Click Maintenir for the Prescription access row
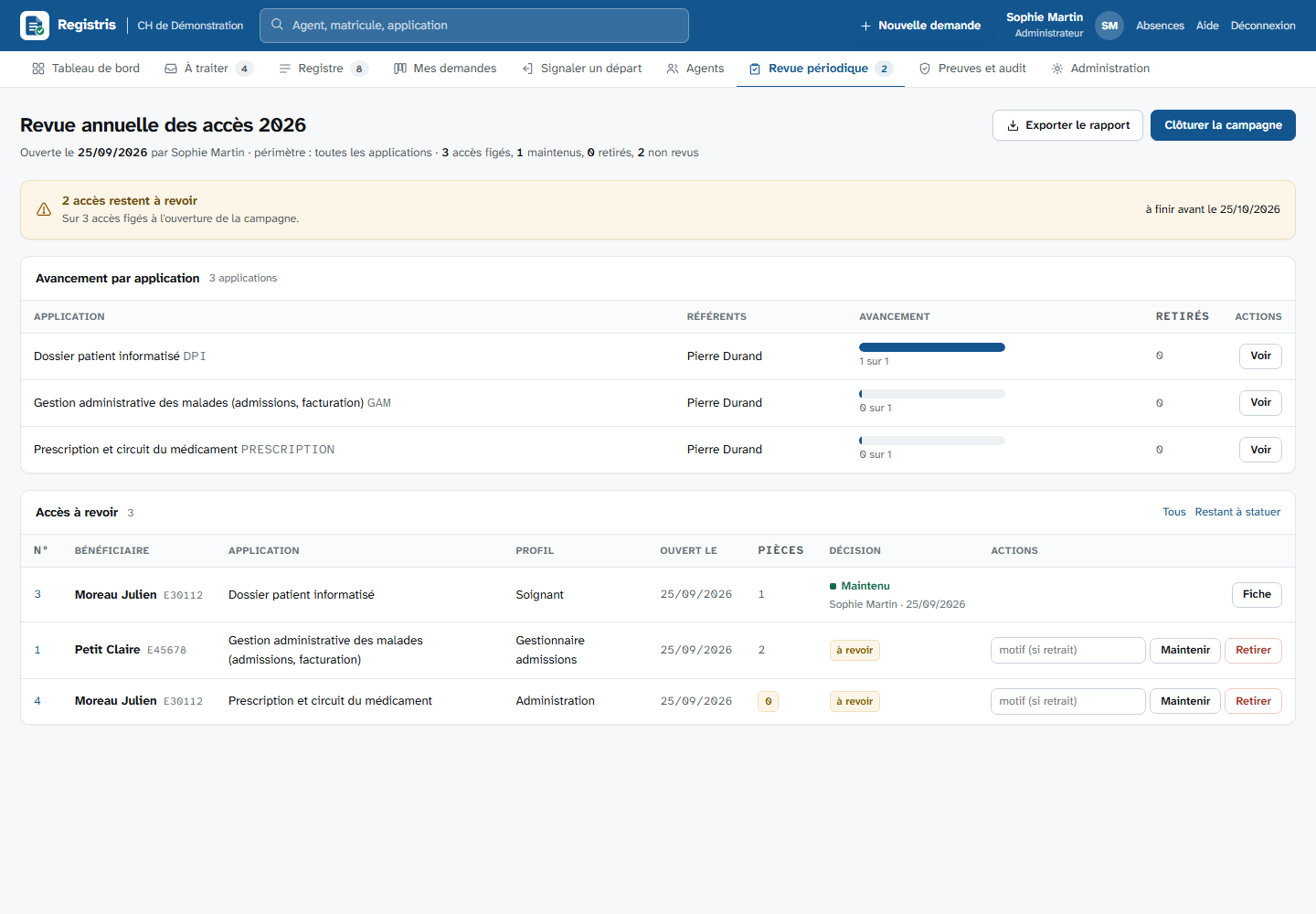Screen dimensions: 1316x914 point(1185,702)
